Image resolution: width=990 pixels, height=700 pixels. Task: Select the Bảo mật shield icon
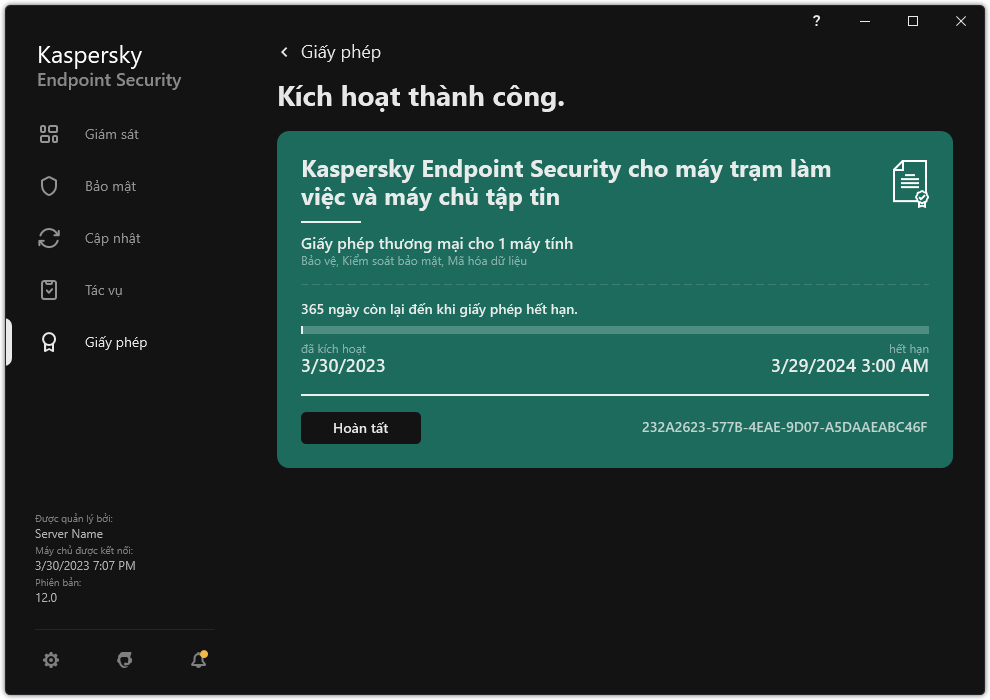click(x=49, y=186)
